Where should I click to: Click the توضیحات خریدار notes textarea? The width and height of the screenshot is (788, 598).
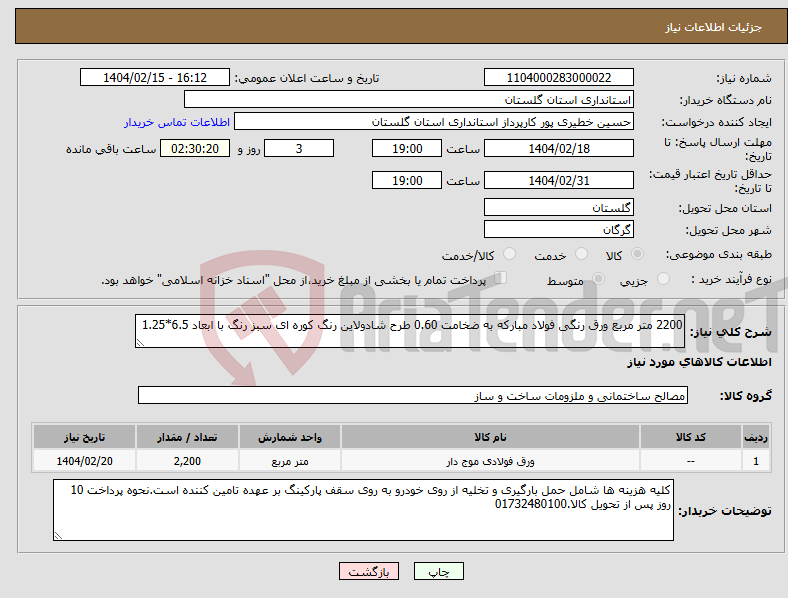(363, 510)
